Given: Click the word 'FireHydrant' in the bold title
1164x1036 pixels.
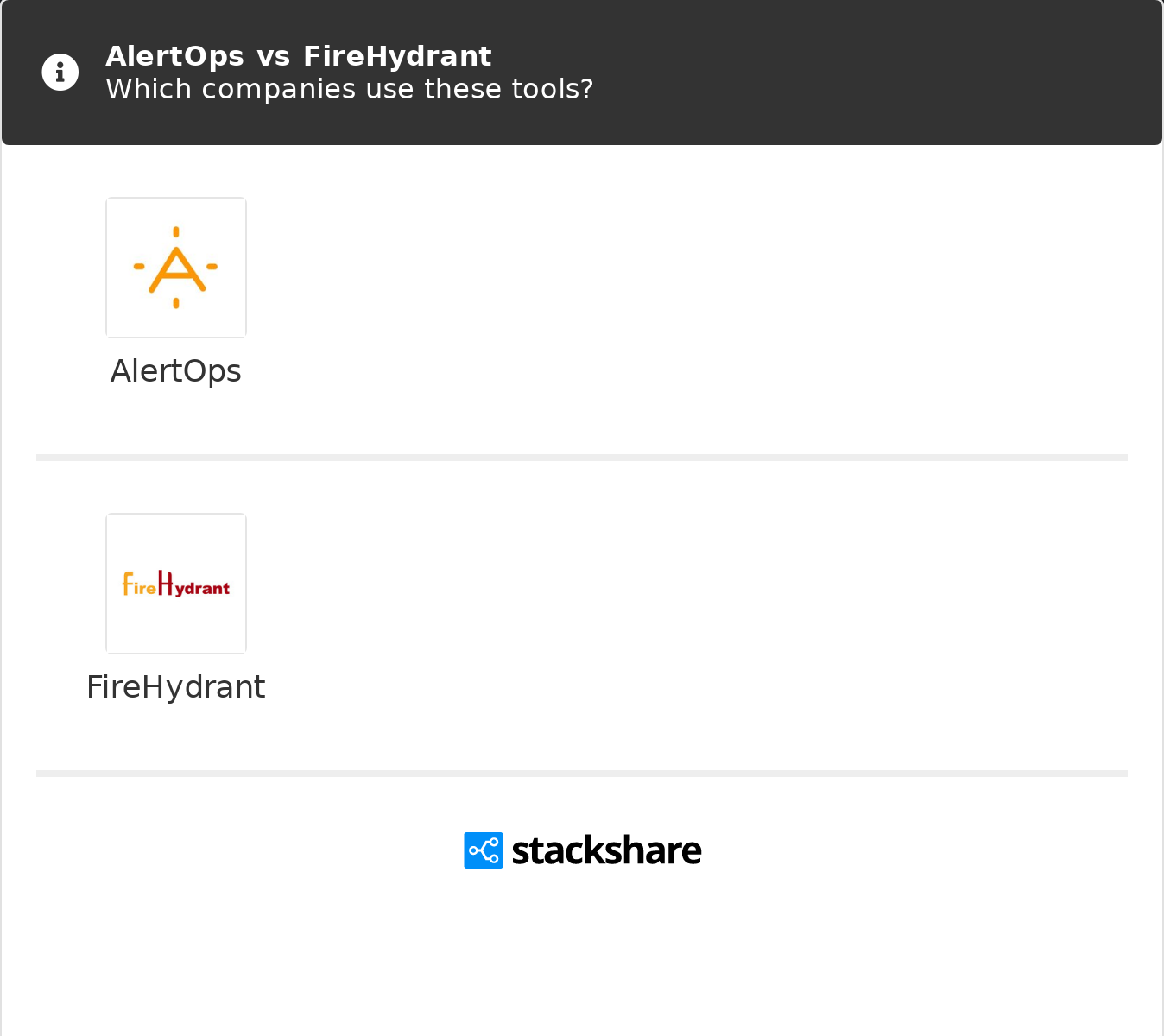Looking at the screenshot, I should (x=397, y=56).
